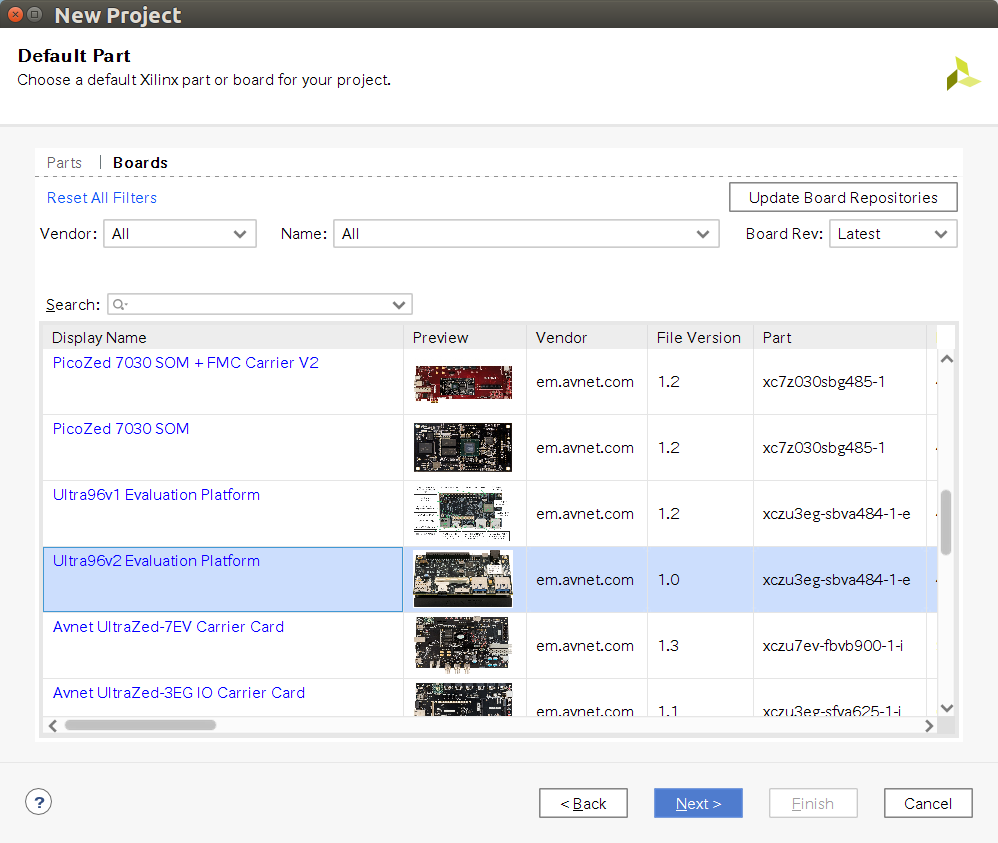The height and width of the screenshot is (843, 998).
Task: Sort by Display Name column header
Action: coord(223,337)
